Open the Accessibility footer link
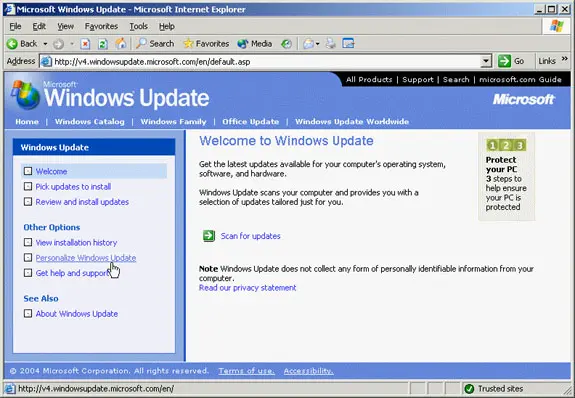 pos(308,371)
